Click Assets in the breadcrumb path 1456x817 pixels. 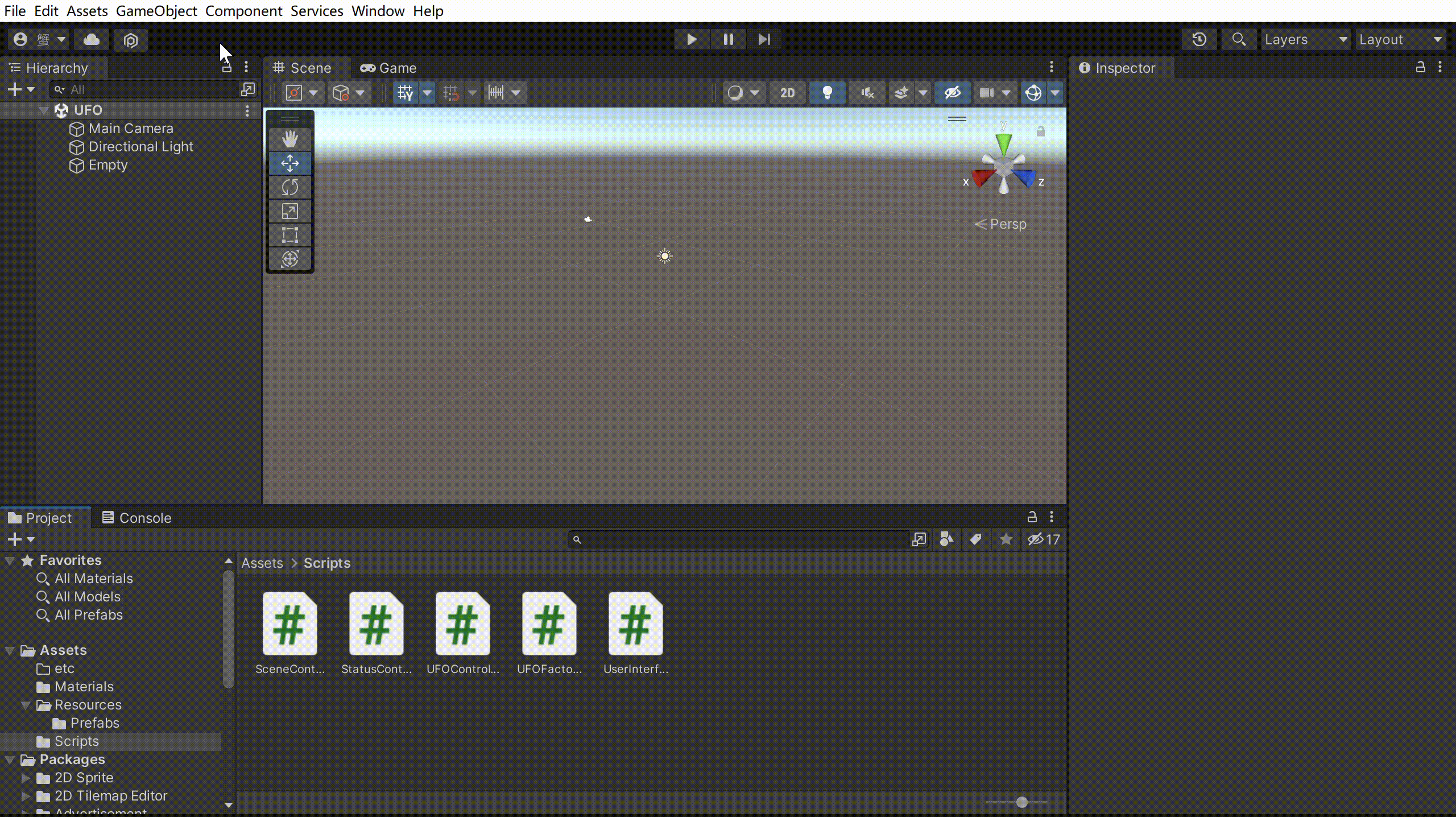point(262,563)
